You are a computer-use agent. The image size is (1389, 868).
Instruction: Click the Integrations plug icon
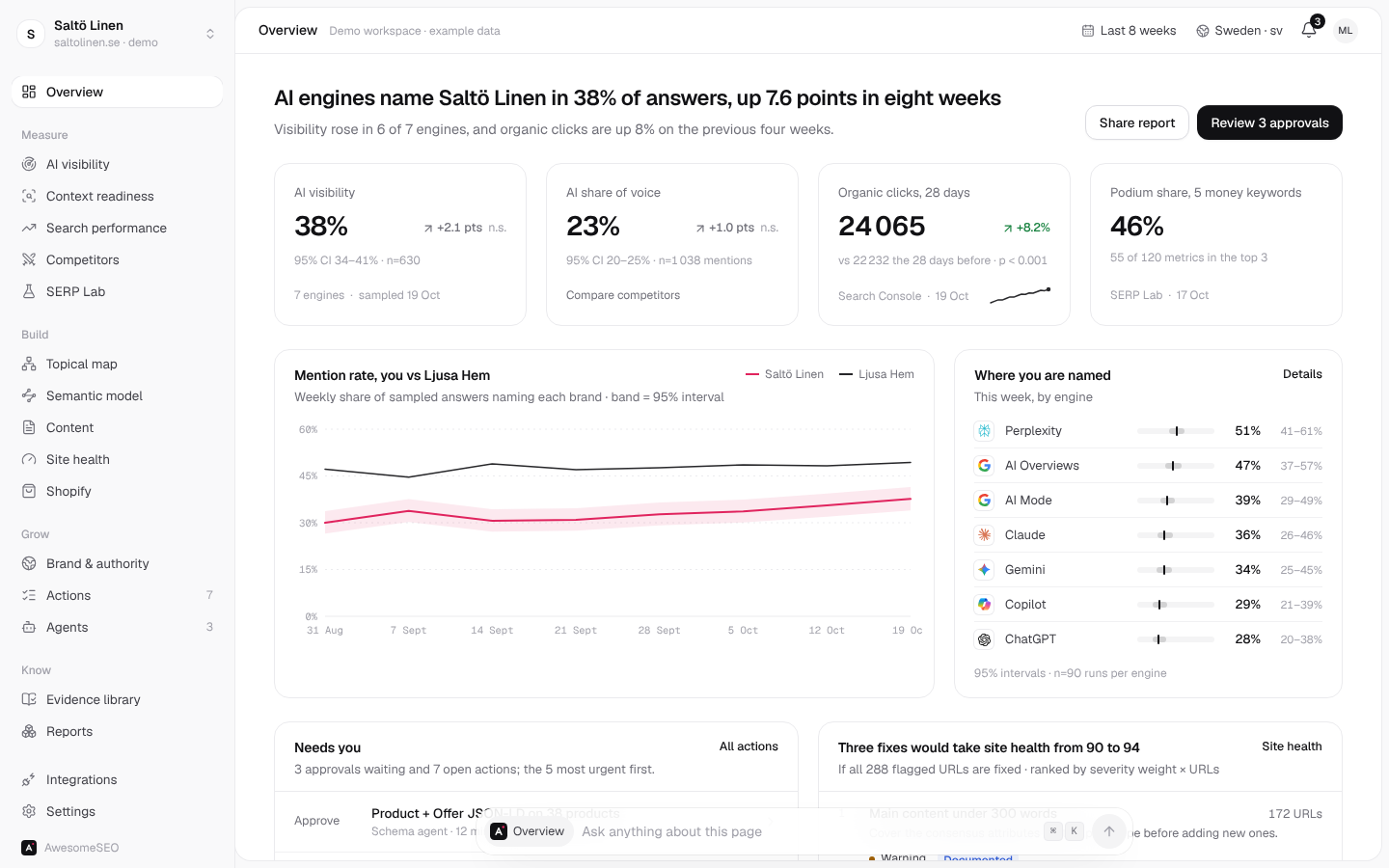[29, 779]
